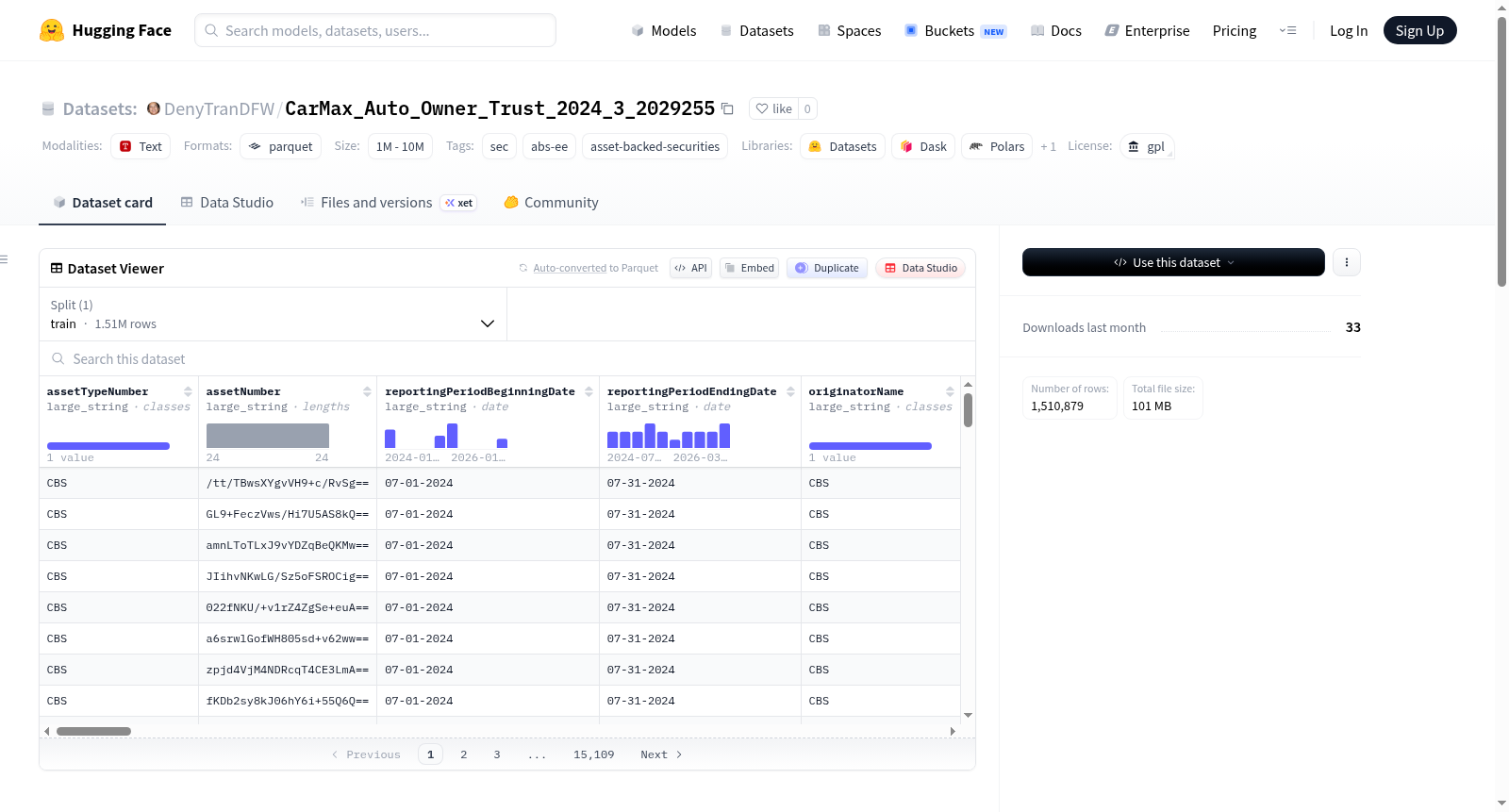
Task: Open the Files and versions tab
Action: [x=389, y=203]
